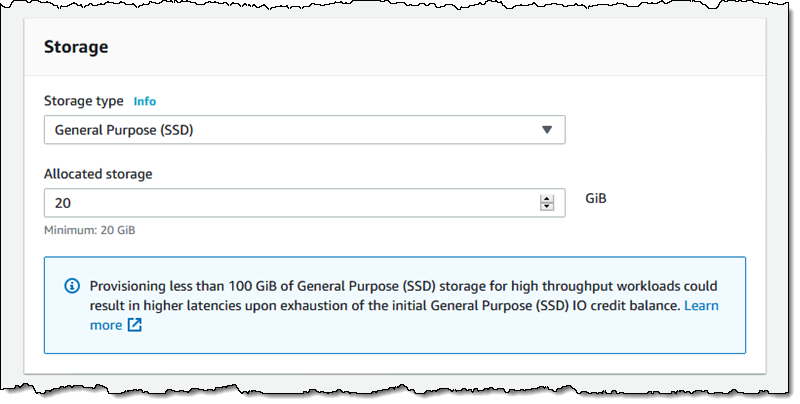Click the value 20 in storage field

(63, 203)
